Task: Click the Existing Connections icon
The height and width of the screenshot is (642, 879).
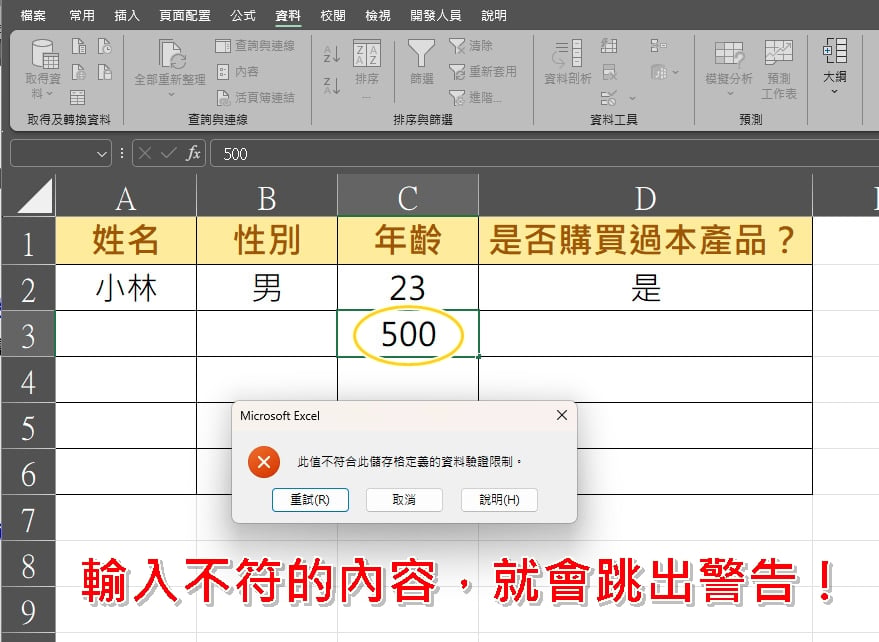Action: [x=105, y=72]
